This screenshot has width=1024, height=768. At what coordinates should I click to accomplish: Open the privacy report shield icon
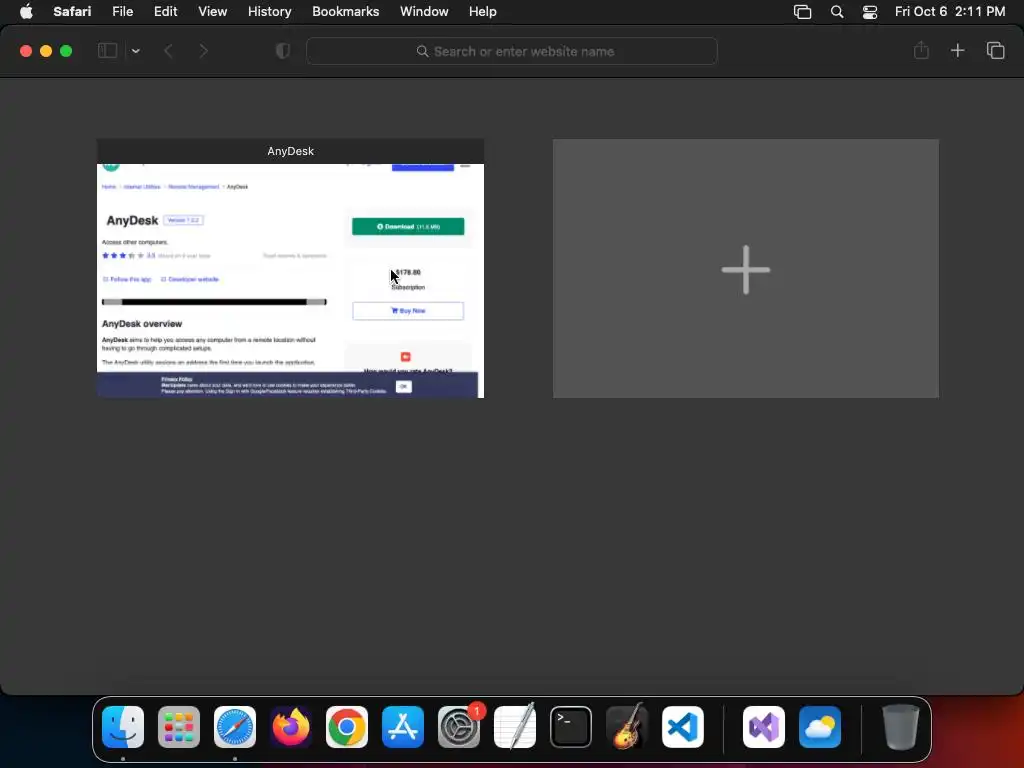(x=283, y=51)
